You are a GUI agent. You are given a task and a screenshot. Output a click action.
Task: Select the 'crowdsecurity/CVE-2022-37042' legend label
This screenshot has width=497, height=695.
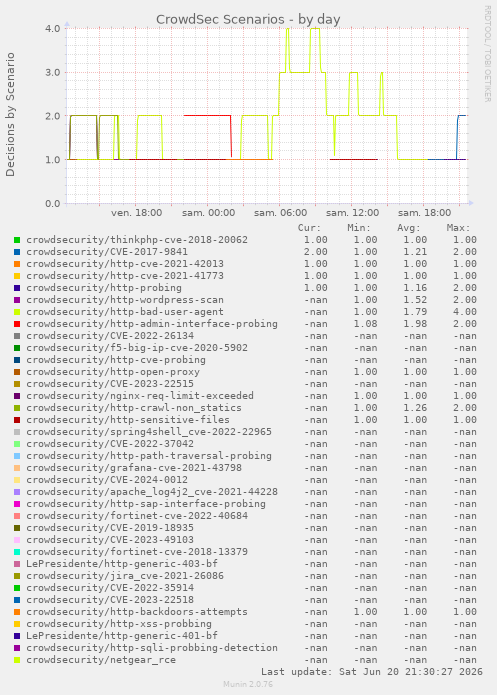[110, 444]
